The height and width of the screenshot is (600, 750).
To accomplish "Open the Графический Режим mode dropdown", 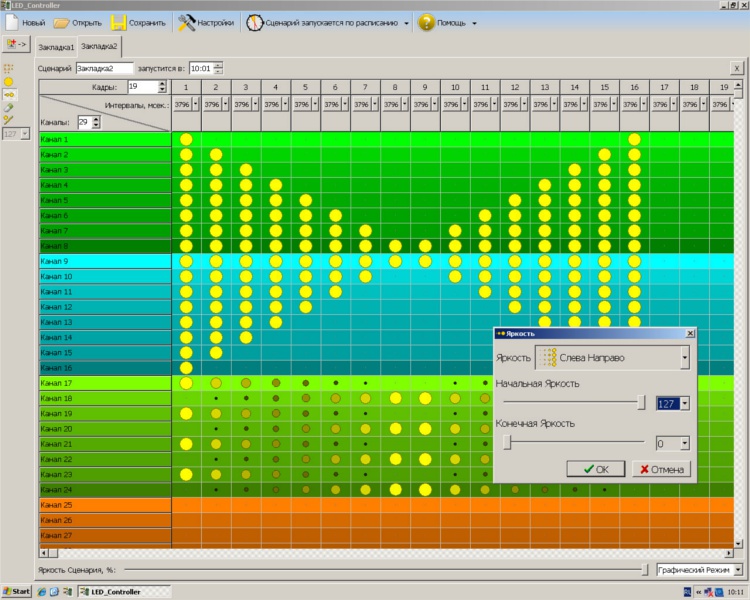I will tap(738, 569).
